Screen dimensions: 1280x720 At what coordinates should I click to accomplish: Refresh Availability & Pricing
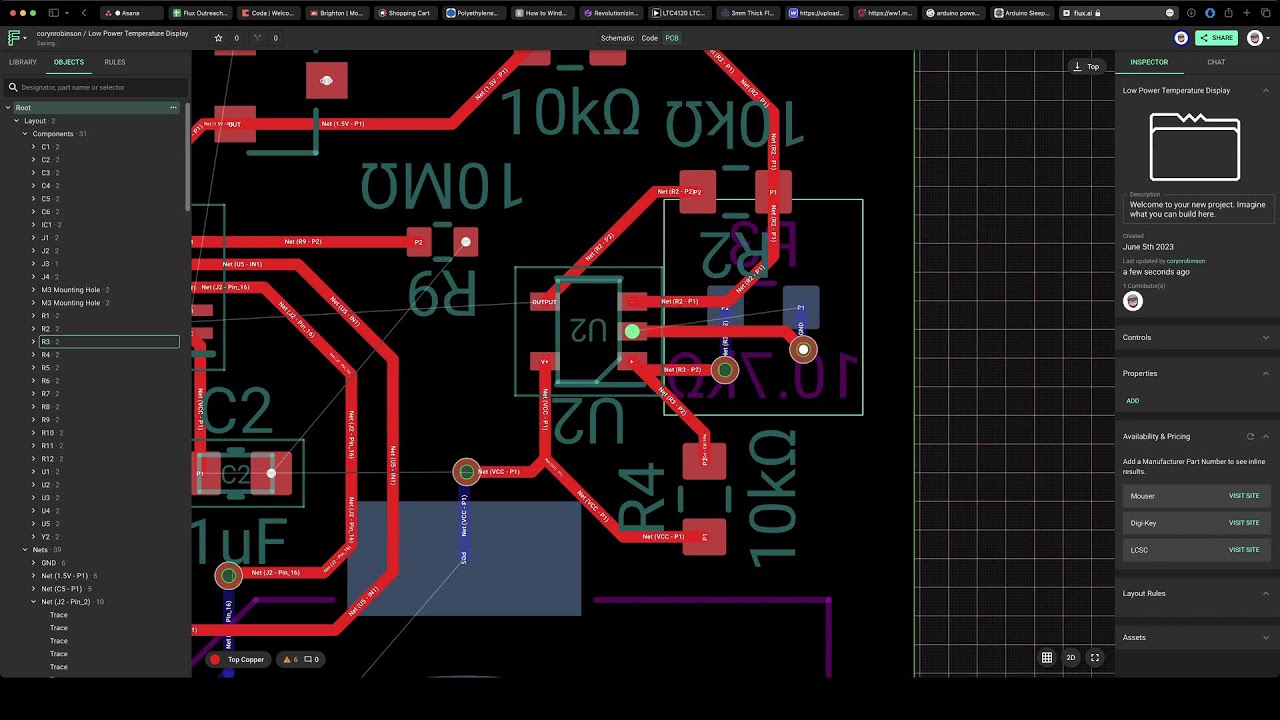coord(1250,436)
